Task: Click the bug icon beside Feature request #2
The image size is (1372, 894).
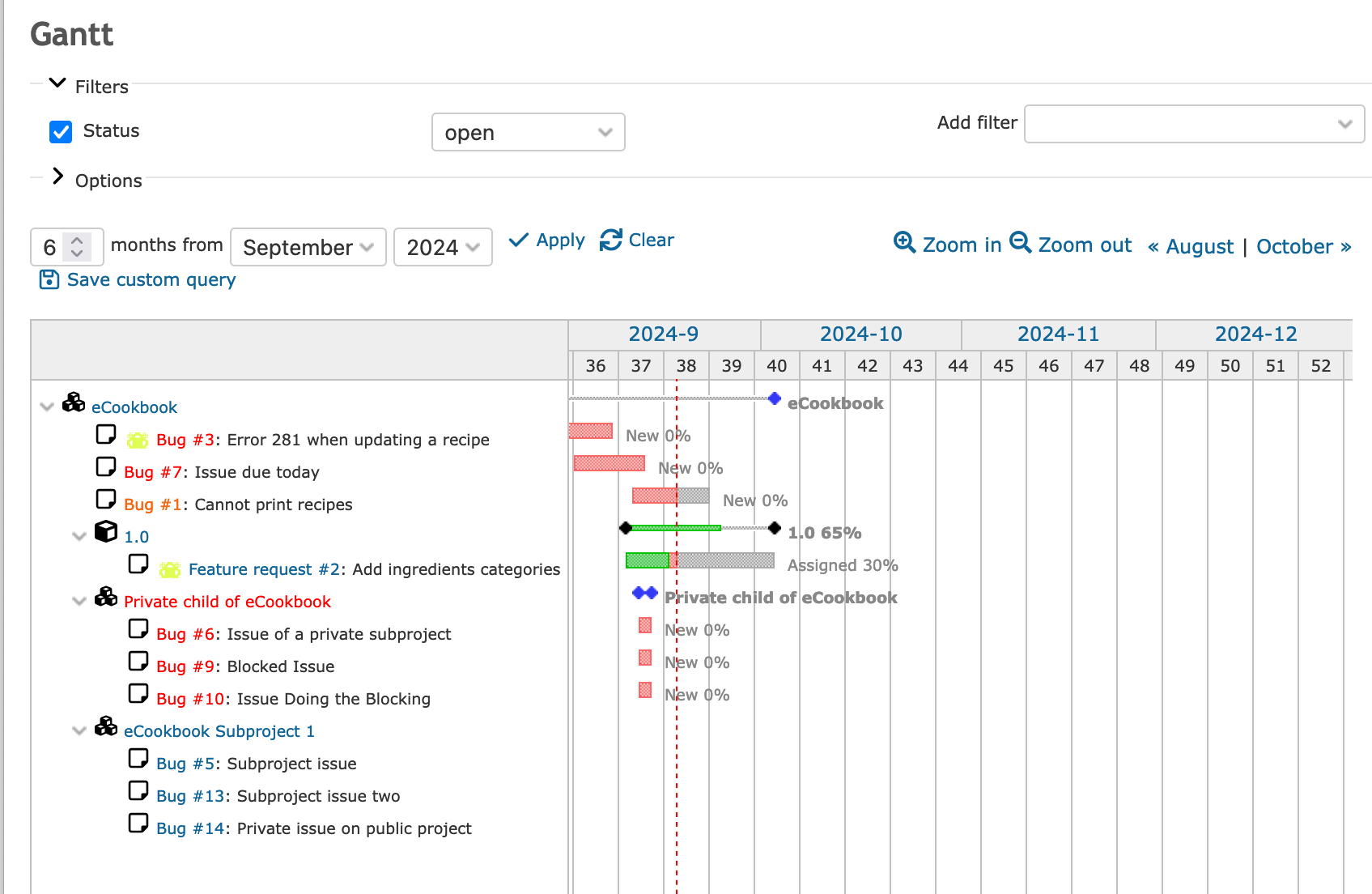Action: coord(170,568)
